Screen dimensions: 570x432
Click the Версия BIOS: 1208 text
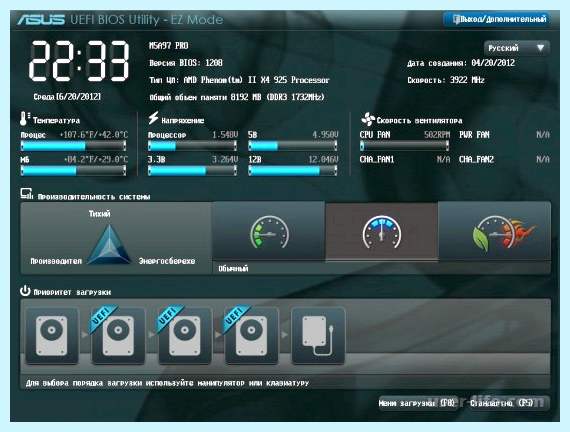tap(186, 63)
